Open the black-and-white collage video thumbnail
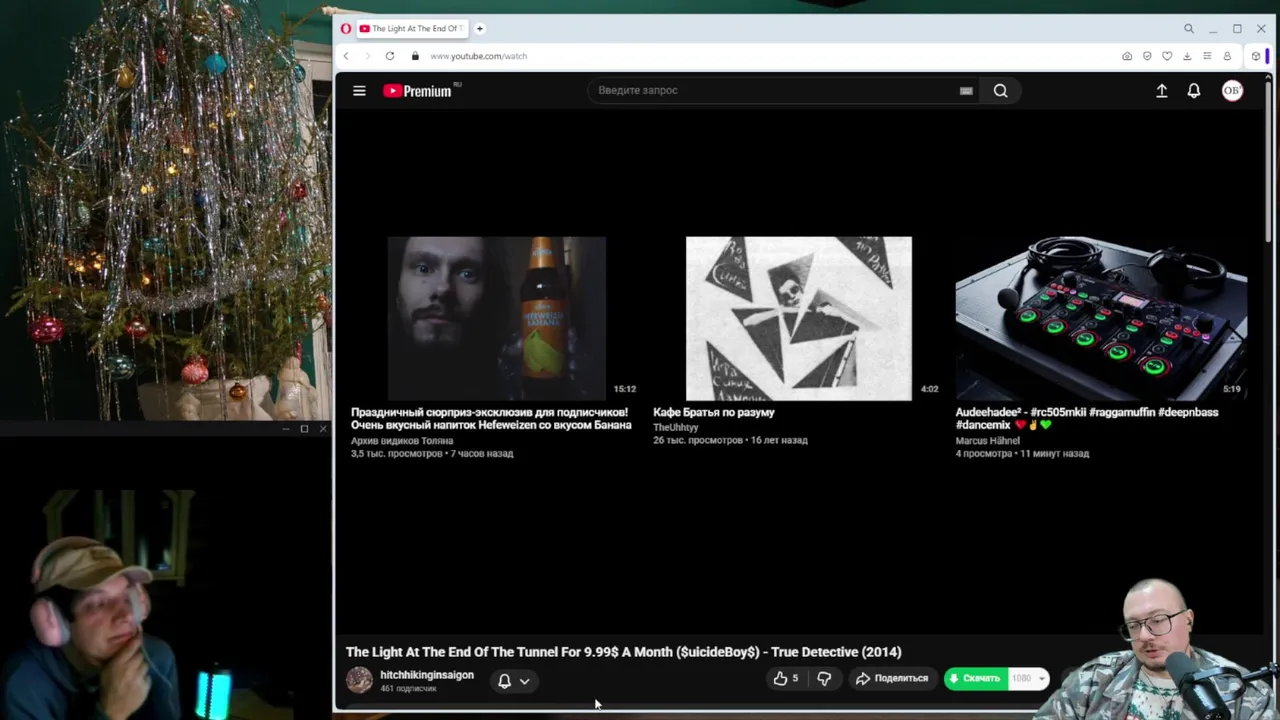 click(x=799, y=318)
